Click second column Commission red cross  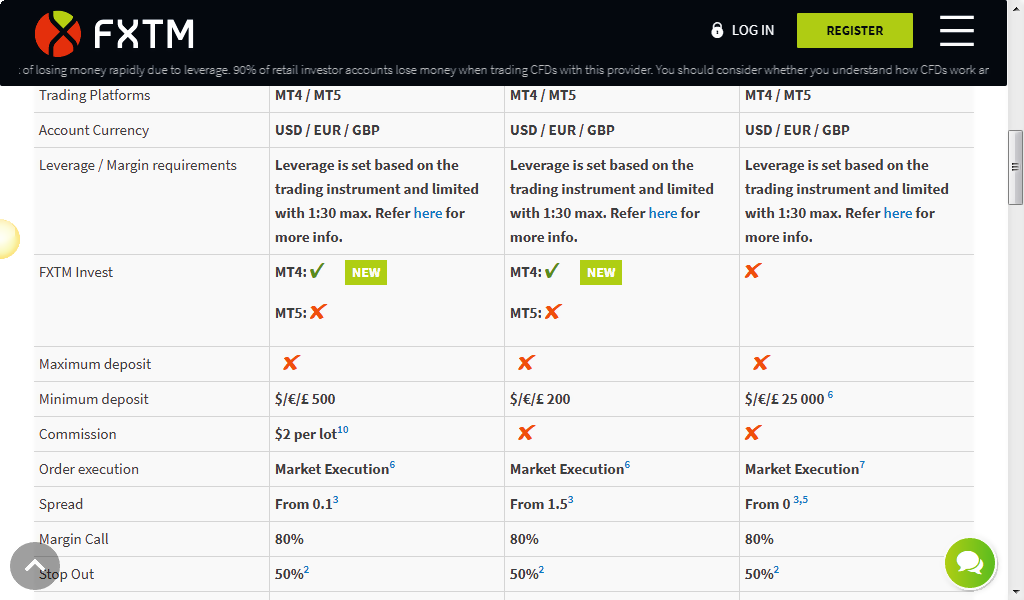tap(526, 433)
